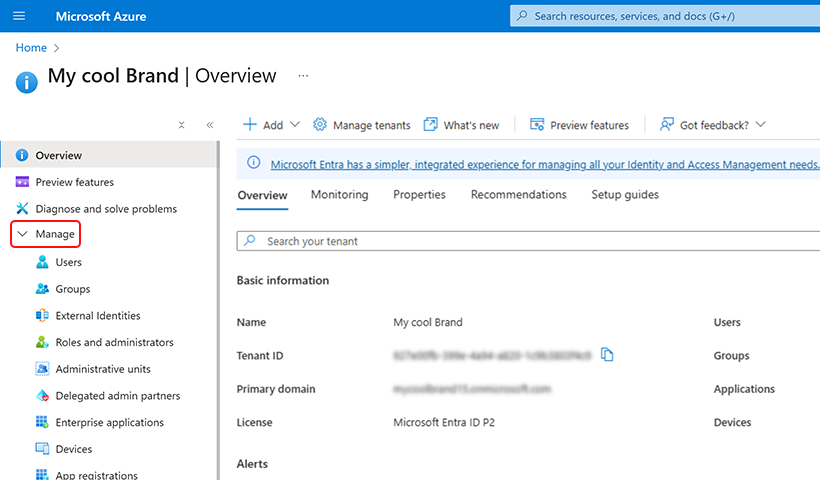The height and width of the screenshot is (480, 820).
Task: Click the magnifier icon in the top search bar
Action: pyautogui.click(x=522, y=16)
